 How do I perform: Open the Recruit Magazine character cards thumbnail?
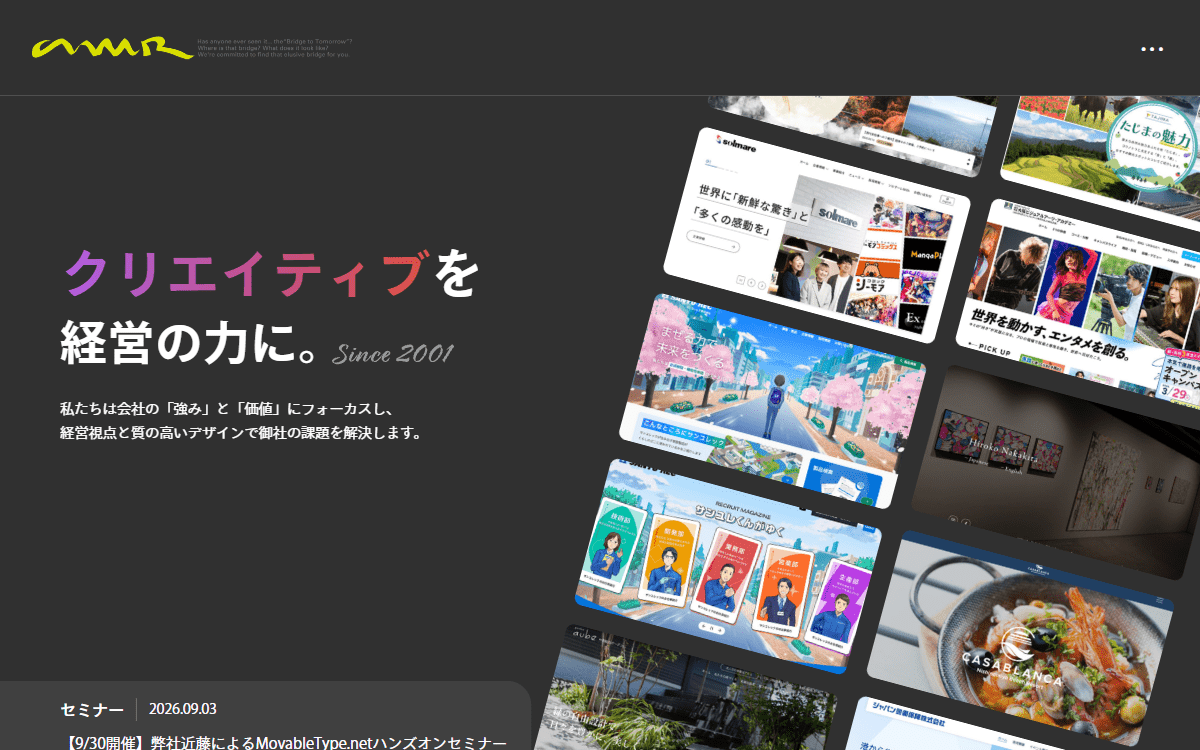728,565
